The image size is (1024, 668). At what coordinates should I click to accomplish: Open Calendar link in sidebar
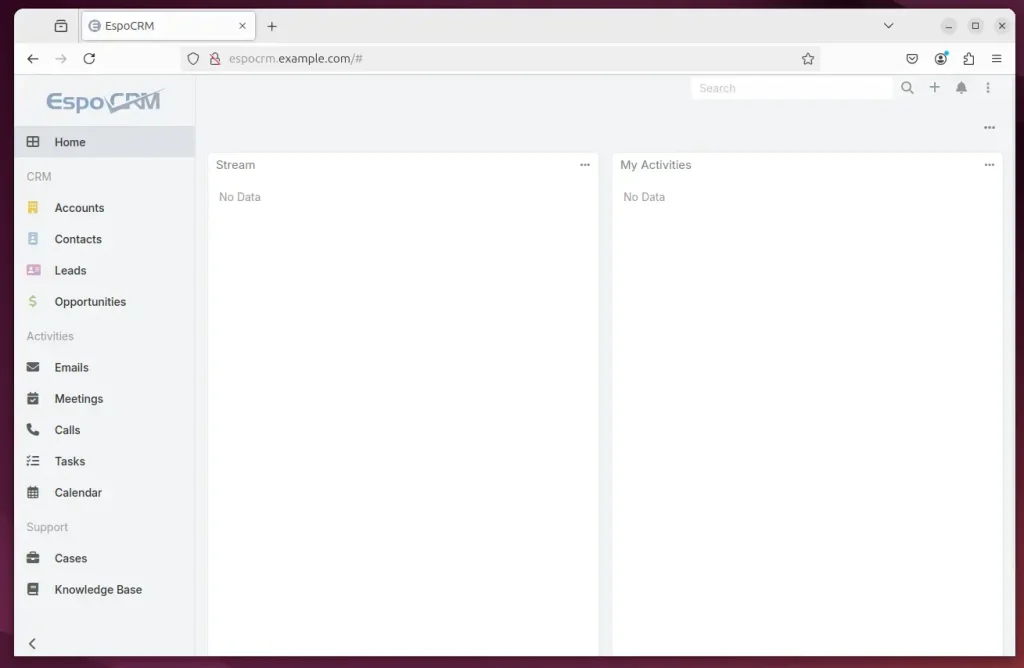click(104, 492)
